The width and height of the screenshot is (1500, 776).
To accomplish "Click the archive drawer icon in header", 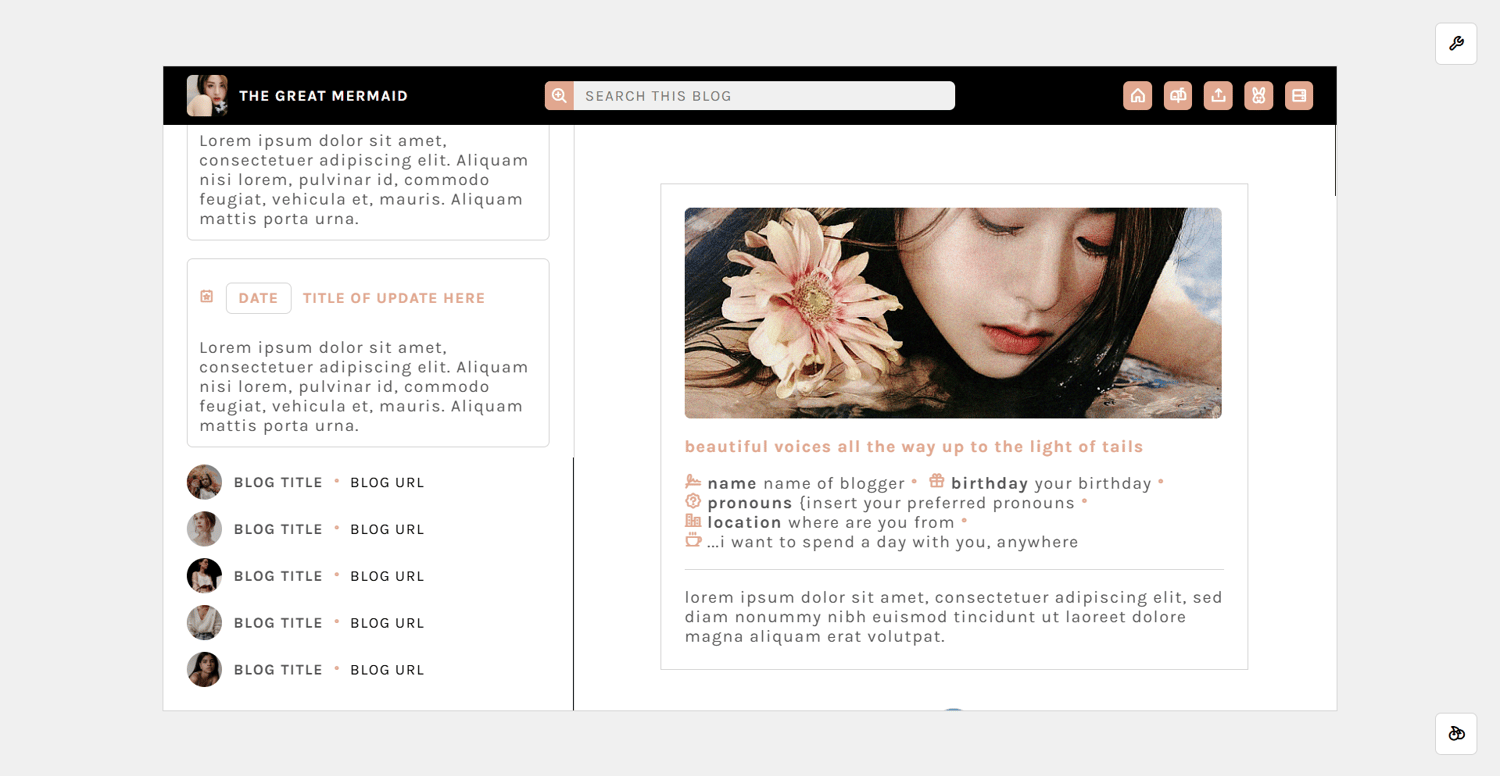I will (x=1299, y=96).
